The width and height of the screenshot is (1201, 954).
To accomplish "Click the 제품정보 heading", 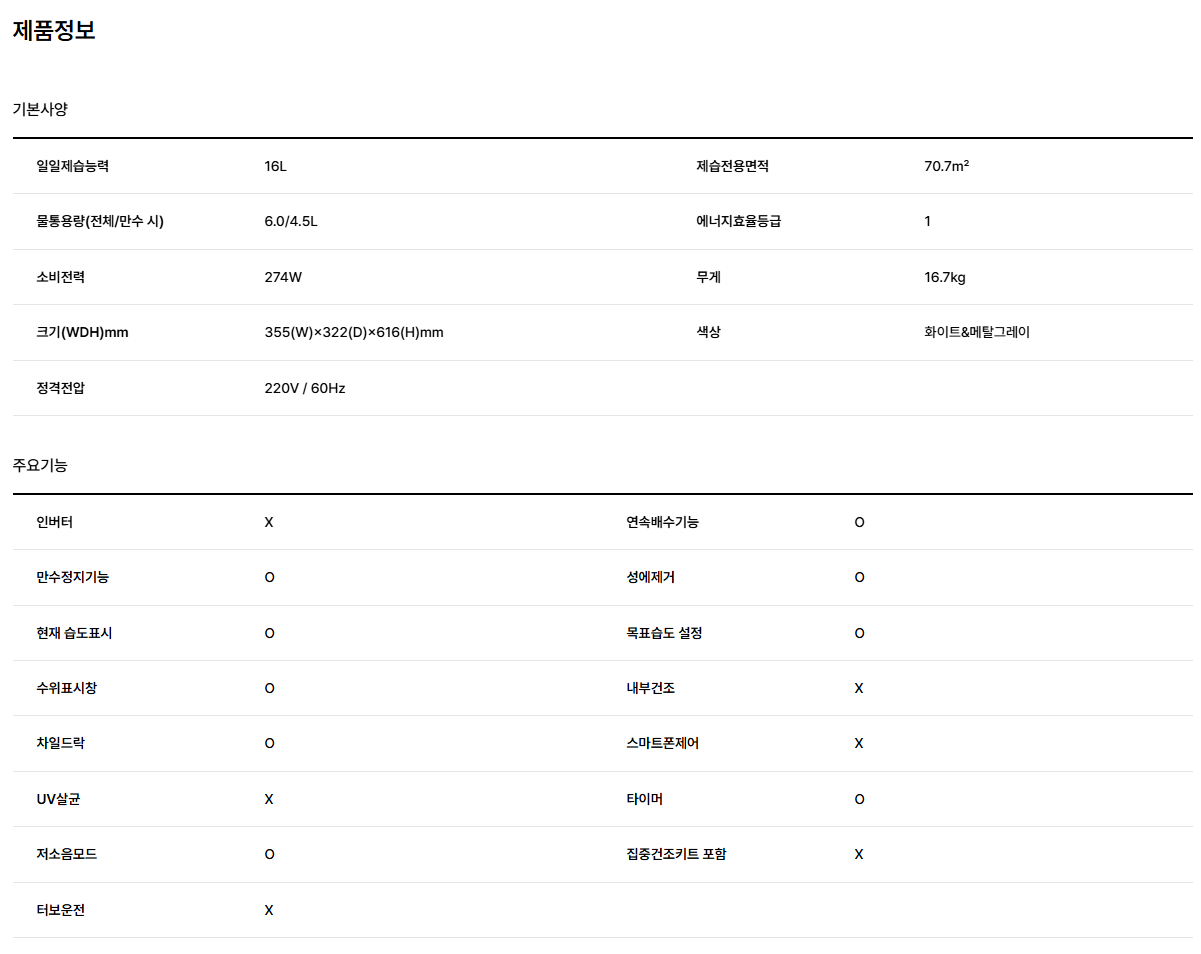I will (x=54, y=31).
